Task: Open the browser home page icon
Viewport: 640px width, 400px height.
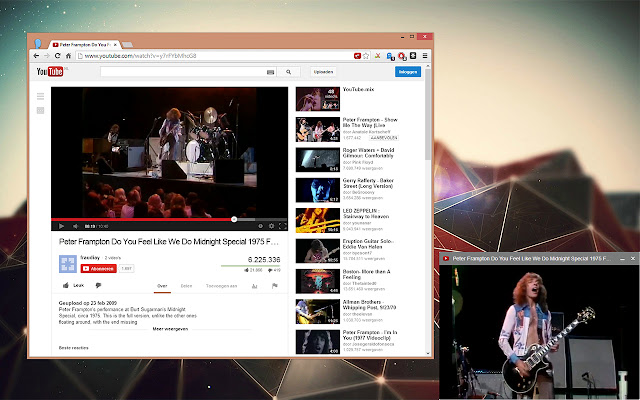Action: tap(68, 56)
